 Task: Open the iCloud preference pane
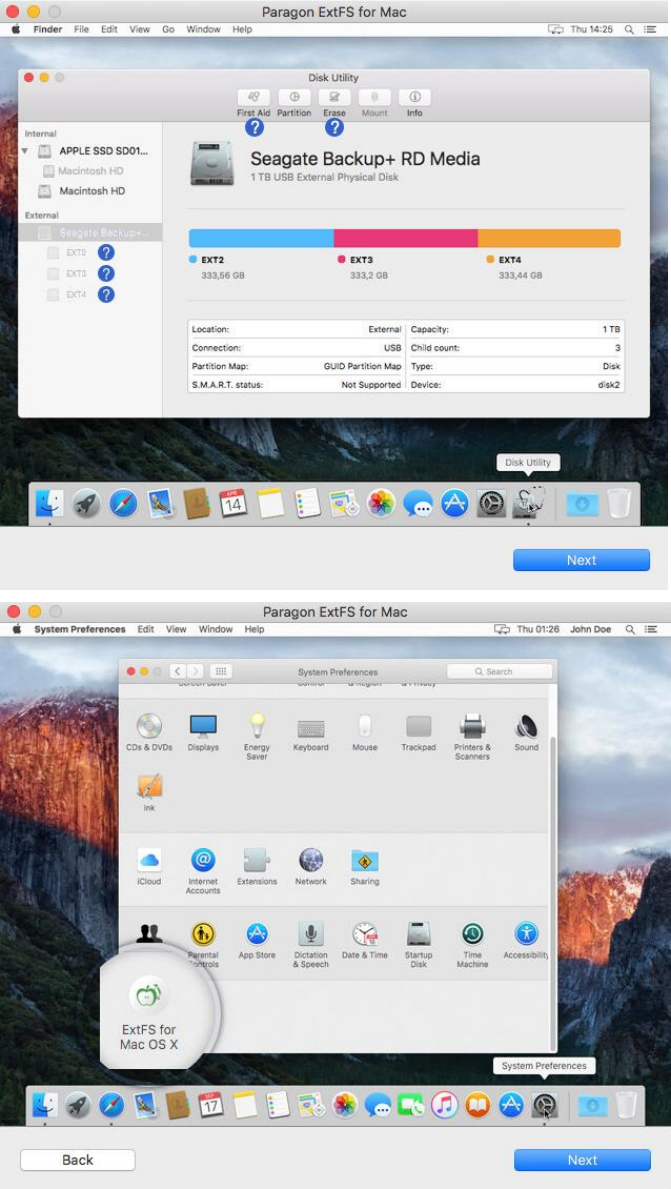click(x=149, y=860)
